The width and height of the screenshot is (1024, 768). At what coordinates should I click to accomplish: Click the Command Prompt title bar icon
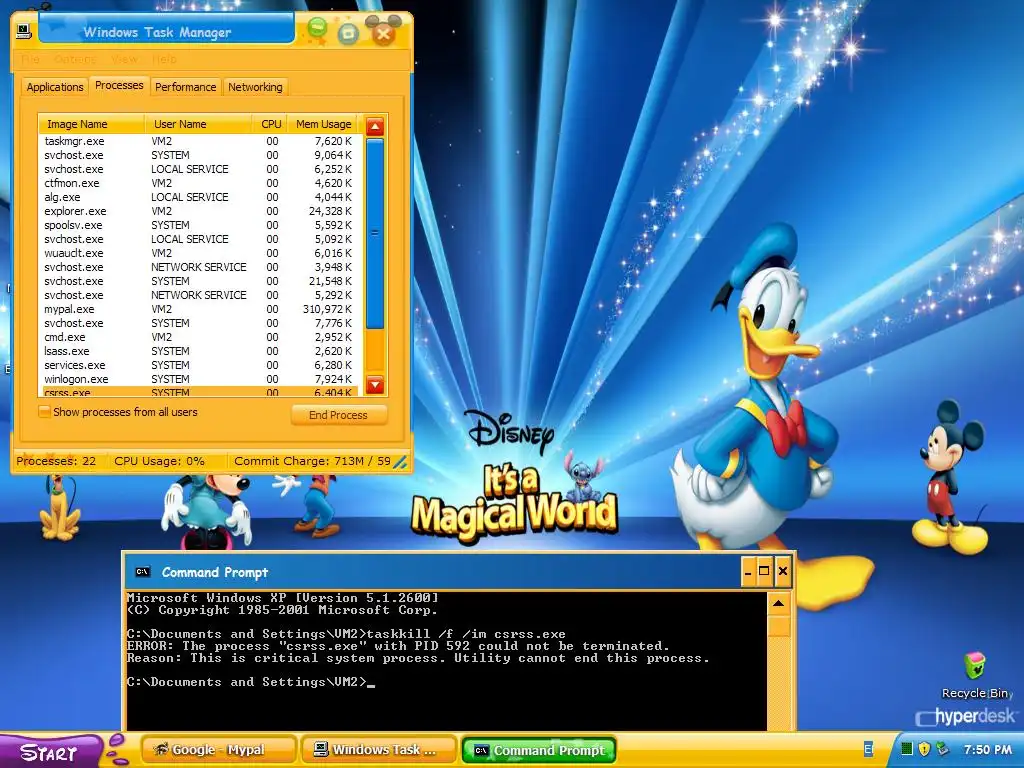click(x=143, y=572)
